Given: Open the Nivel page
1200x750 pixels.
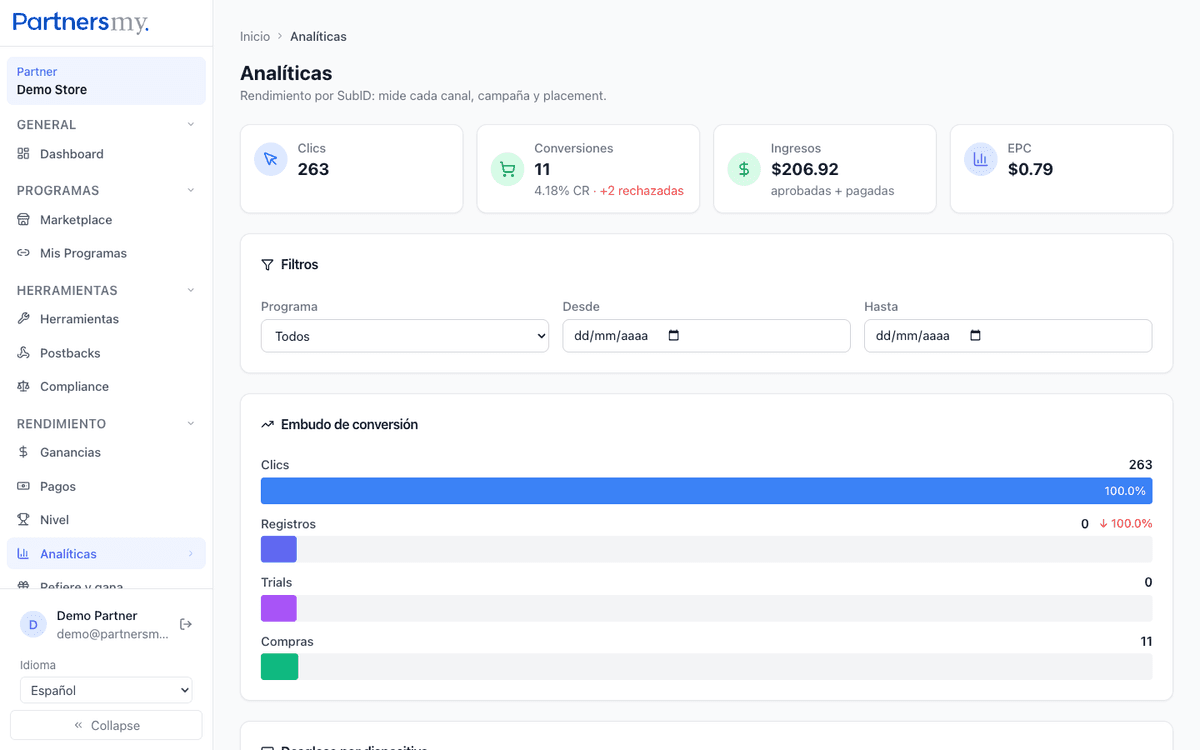Looking at the screenshot, I should [106, 519].
